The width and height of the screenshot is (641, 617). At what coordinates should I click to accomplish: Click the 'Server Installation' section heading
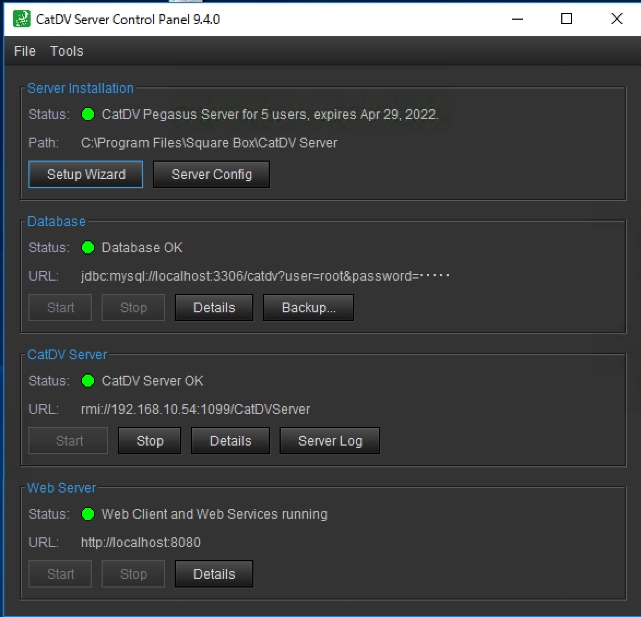point(81,88)
